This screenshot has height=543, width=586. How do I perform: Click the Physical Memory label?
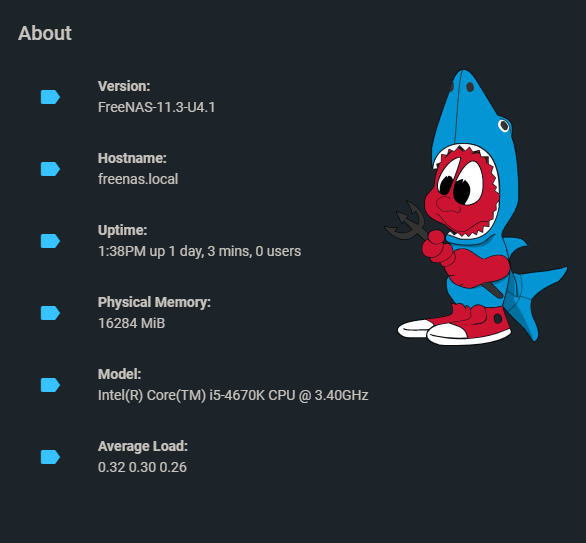154,302
